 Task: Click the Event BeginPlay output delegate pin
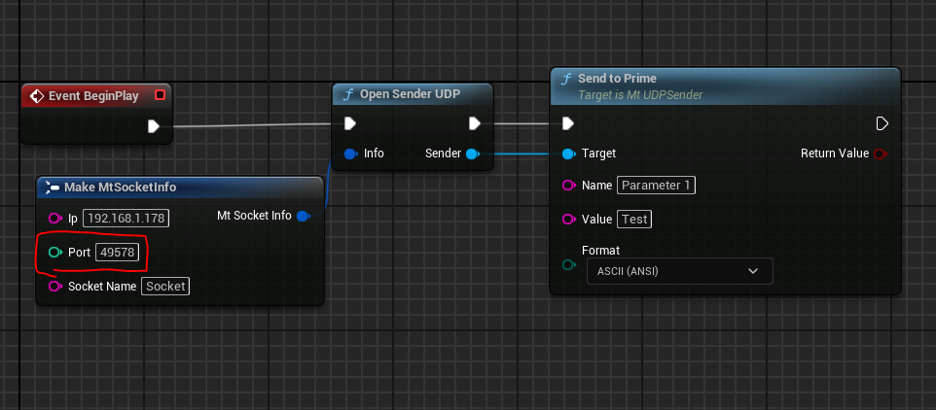click(x=160, y=96)
